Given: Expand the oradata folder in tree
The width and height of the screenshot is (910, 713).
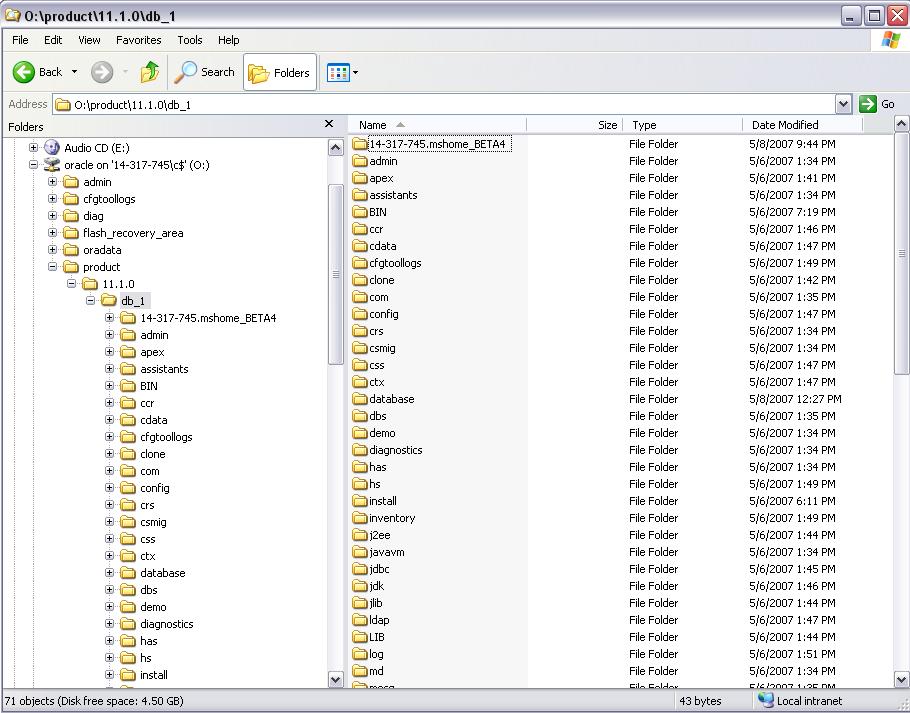Looking at the screenshot, I should (53, 250).
